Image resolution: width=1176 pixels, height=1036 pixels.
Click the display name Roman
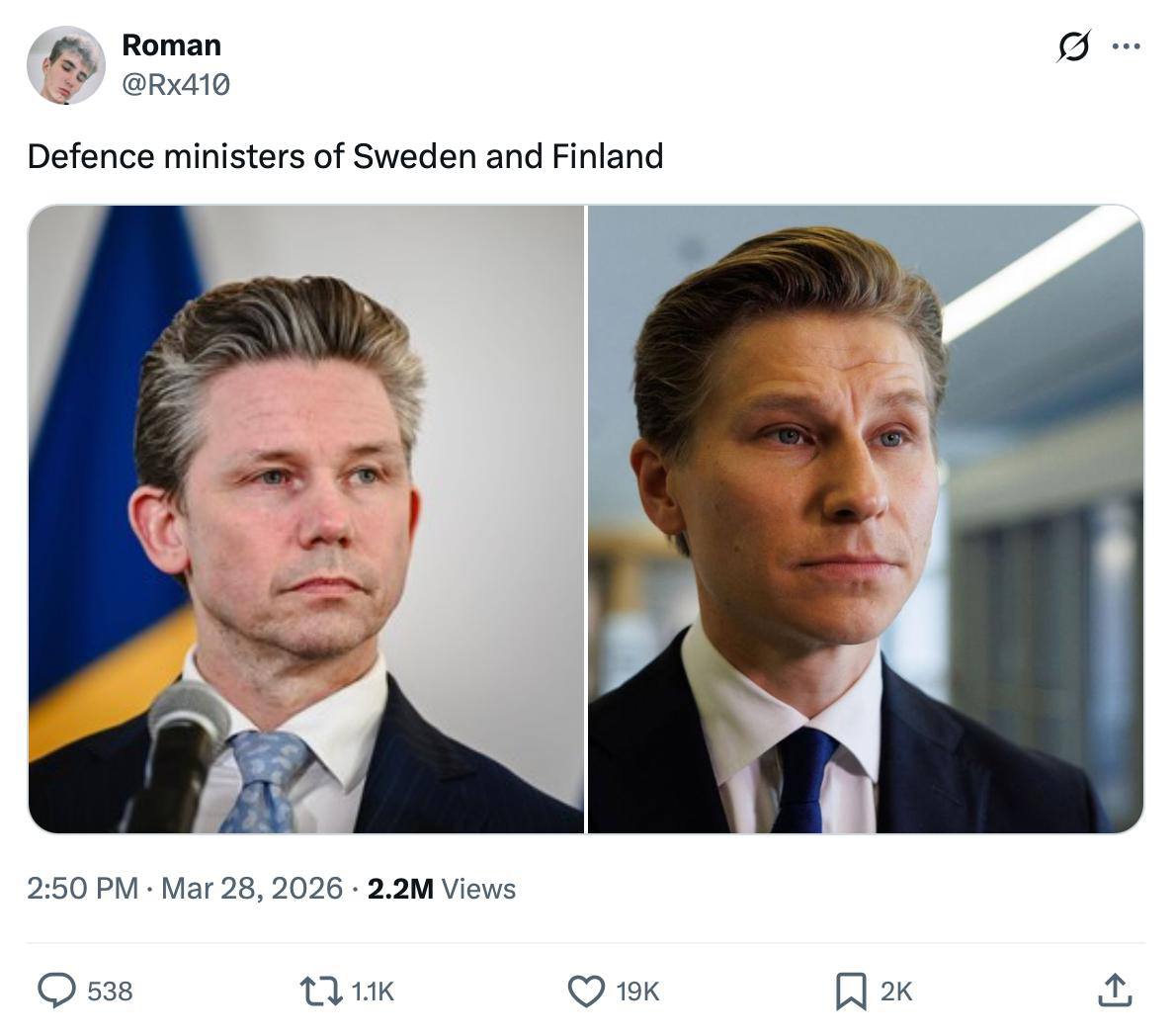171,45
